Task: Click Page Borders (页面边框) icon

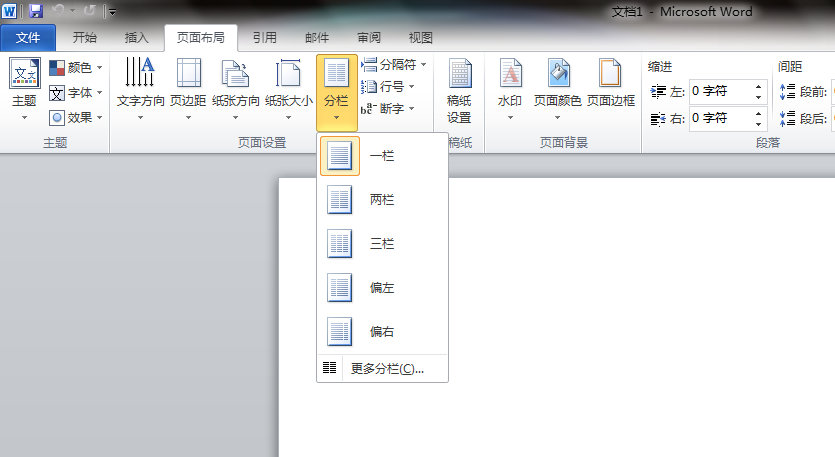Action: [x=610, y=73]
